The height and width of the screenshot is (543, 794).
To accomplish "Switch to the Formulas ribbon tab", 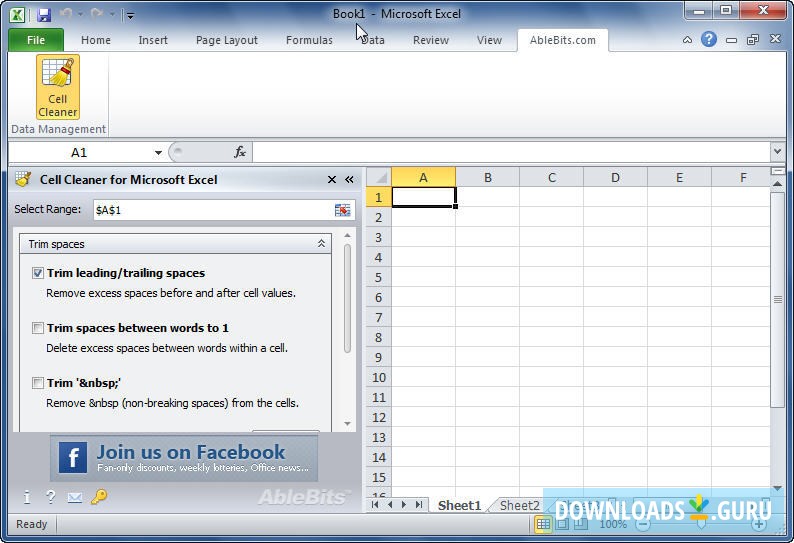I will pos(309,40).
